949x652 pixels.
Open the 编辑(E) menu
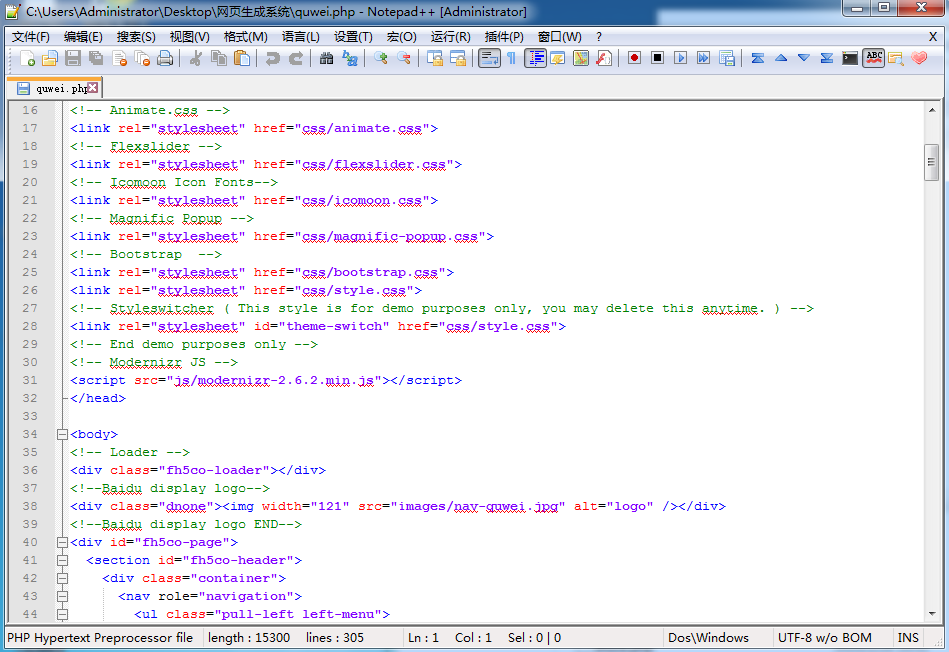[84, 37]
